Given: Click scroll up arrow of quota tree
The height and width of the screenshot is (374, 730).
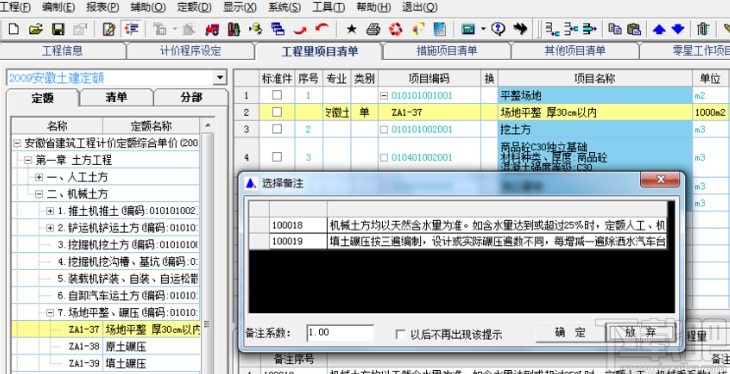Looking at the screenshot, I should point(207,125).
